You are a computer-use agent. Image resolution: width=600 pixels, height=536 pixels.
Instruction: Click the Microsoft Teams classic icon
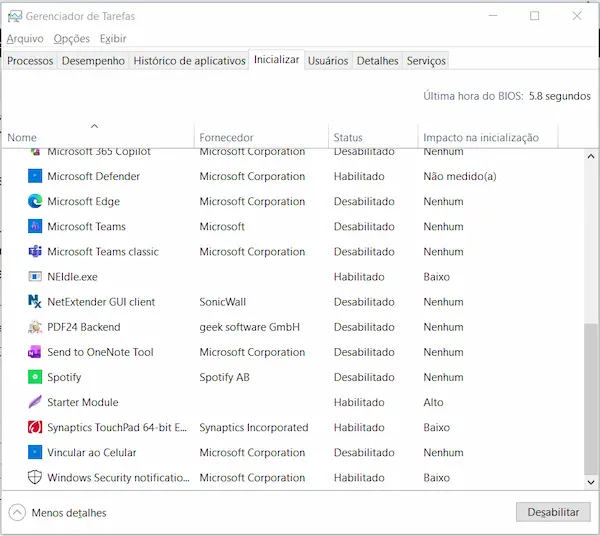[x=35, y=251]
